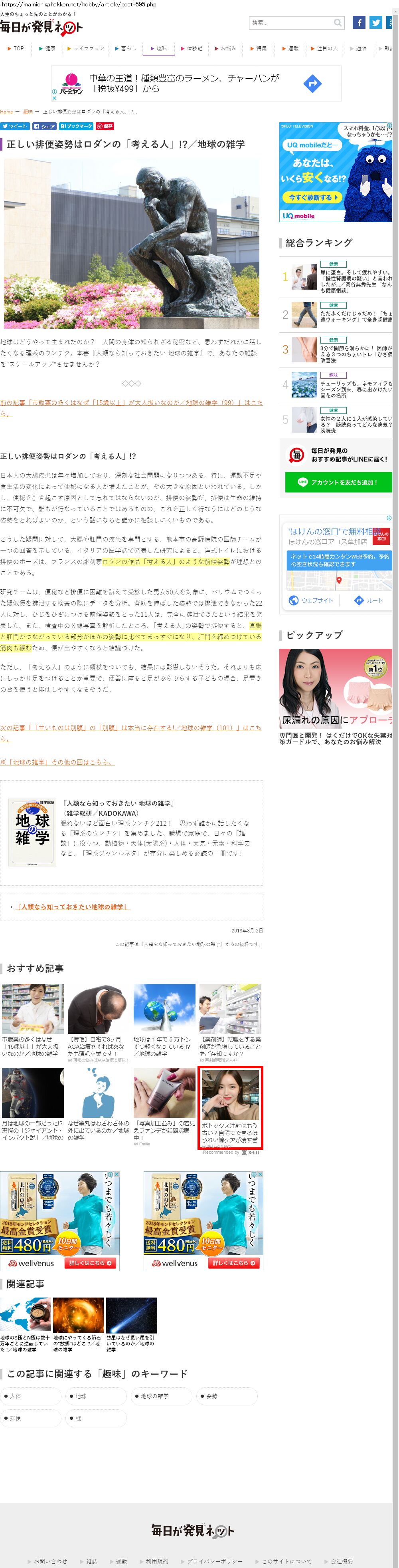Click the Facebook シェア button

pos(44,126)
